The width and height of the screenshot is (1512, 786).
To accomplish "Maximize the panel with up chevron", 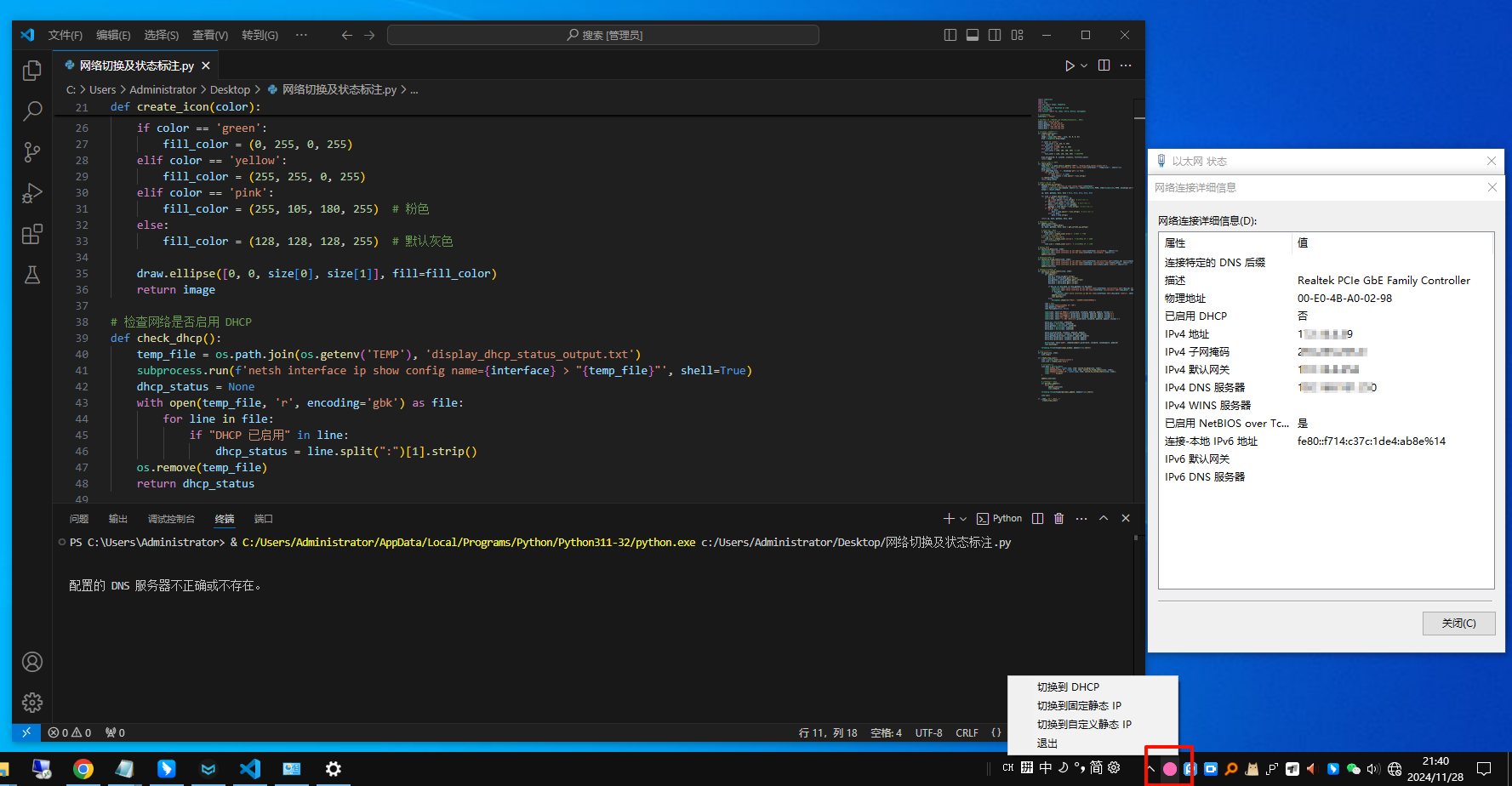I will (1104, 518).
